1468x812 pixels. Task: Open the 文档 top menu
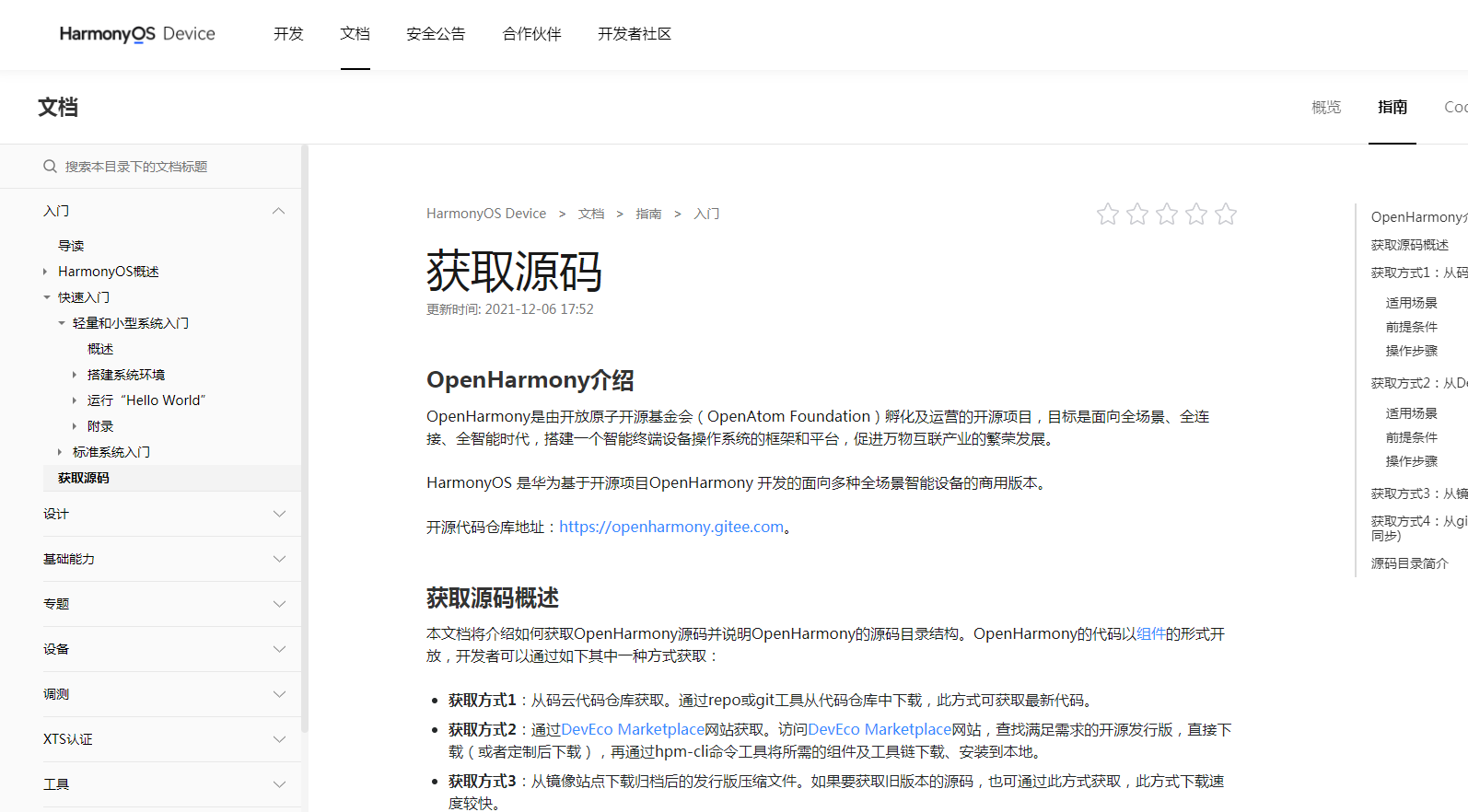355,34
